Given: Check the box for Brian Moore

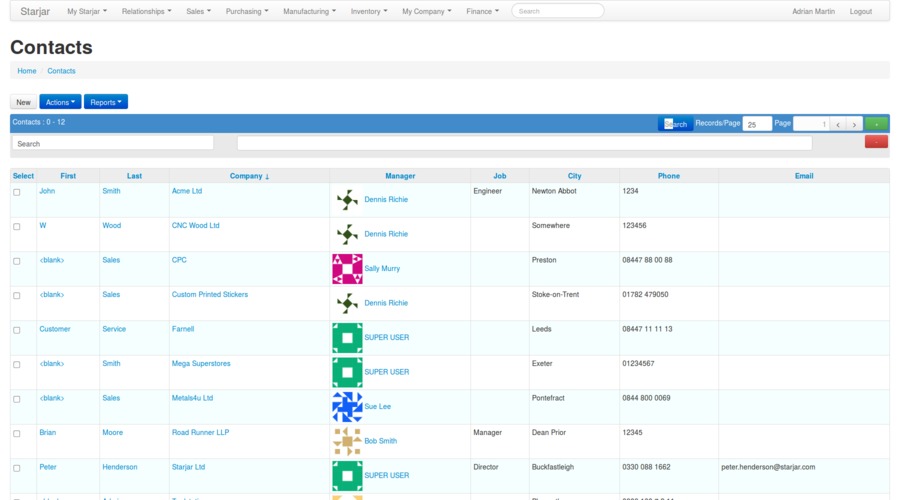Looking at the screenshot, I should [x=16, y=434].
